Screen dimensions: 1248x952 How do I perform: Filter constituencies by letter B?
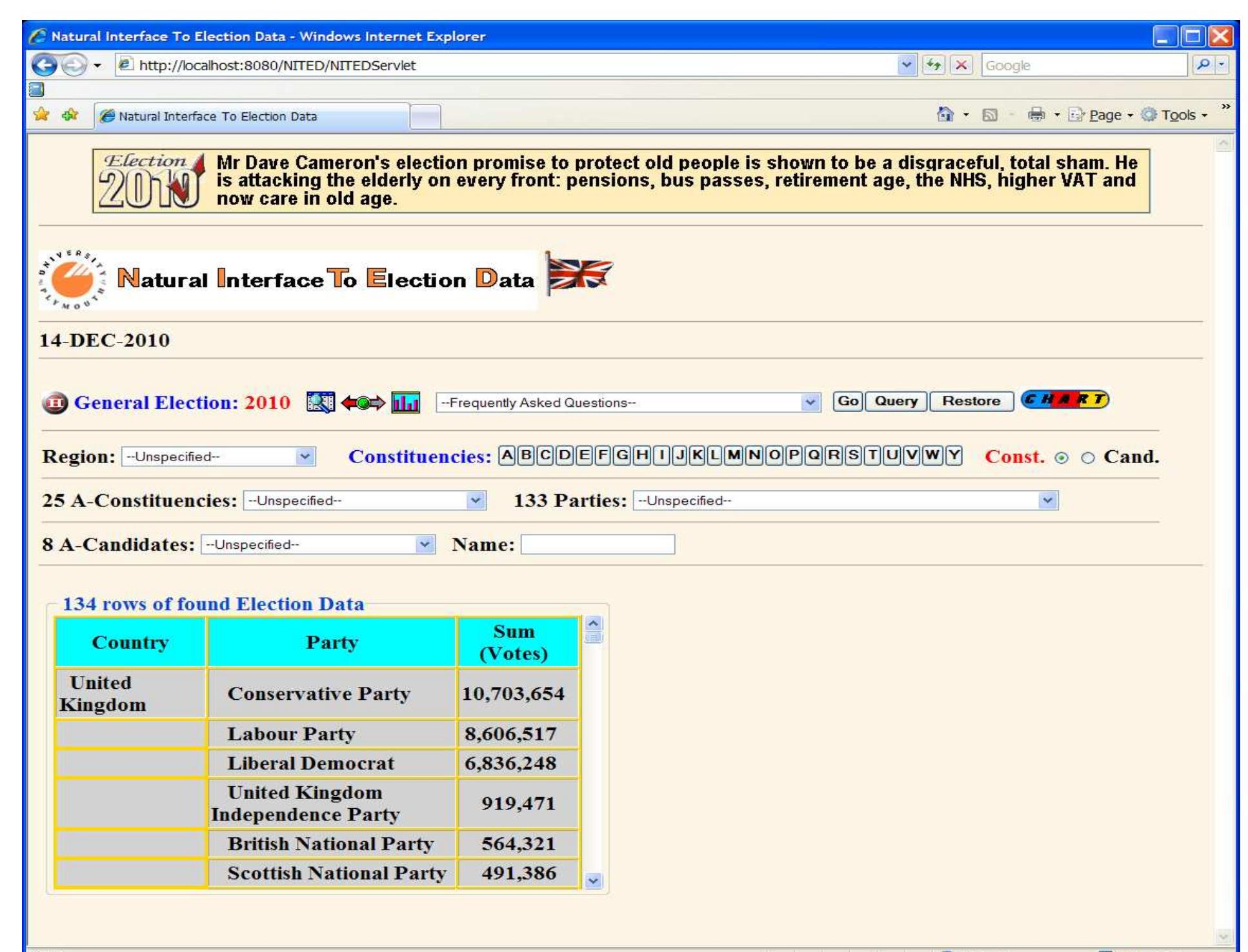click(x=527, y=456)
